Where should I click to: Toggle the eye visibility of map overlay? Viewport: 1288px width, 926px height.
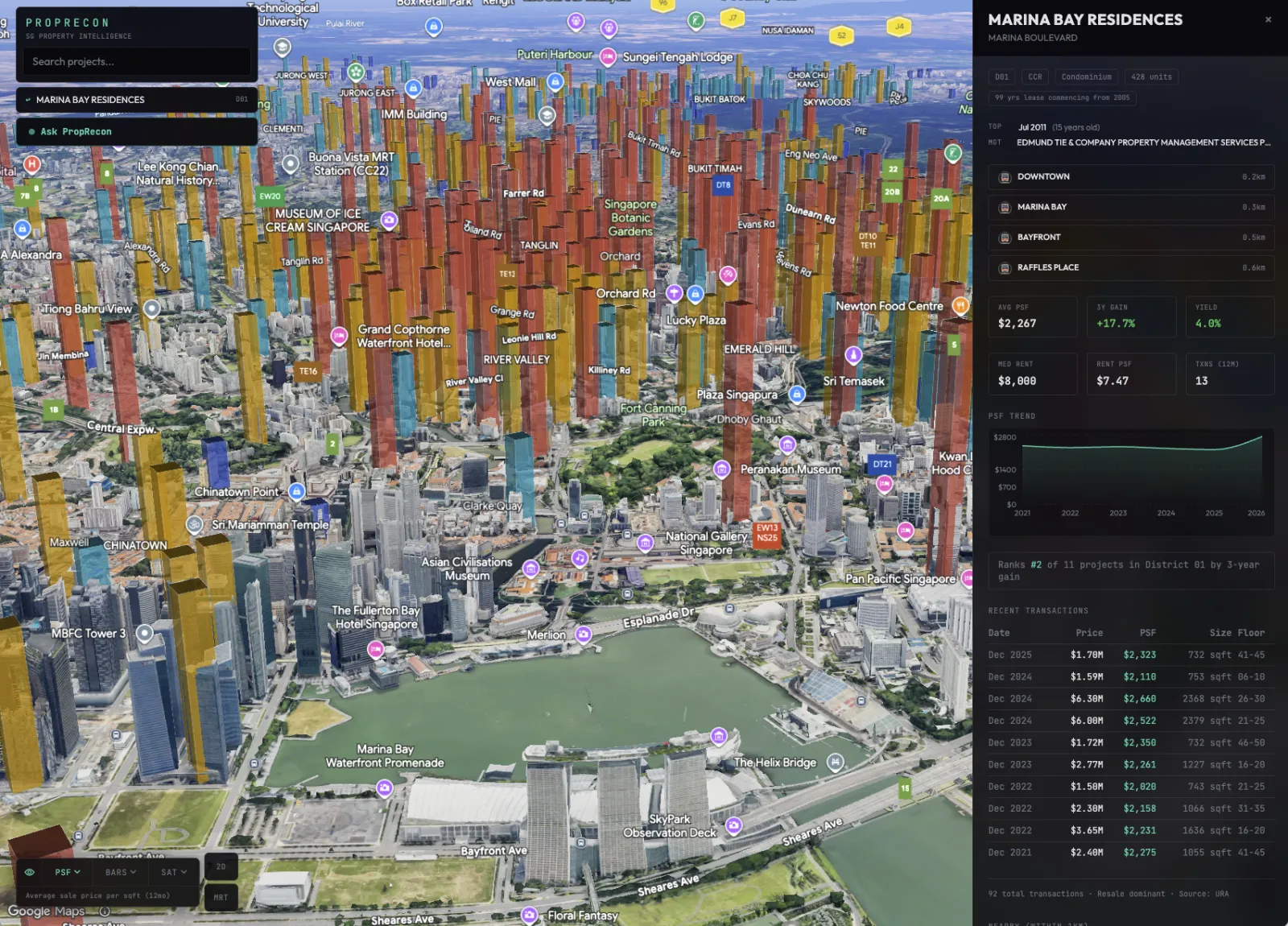[30, 872]
